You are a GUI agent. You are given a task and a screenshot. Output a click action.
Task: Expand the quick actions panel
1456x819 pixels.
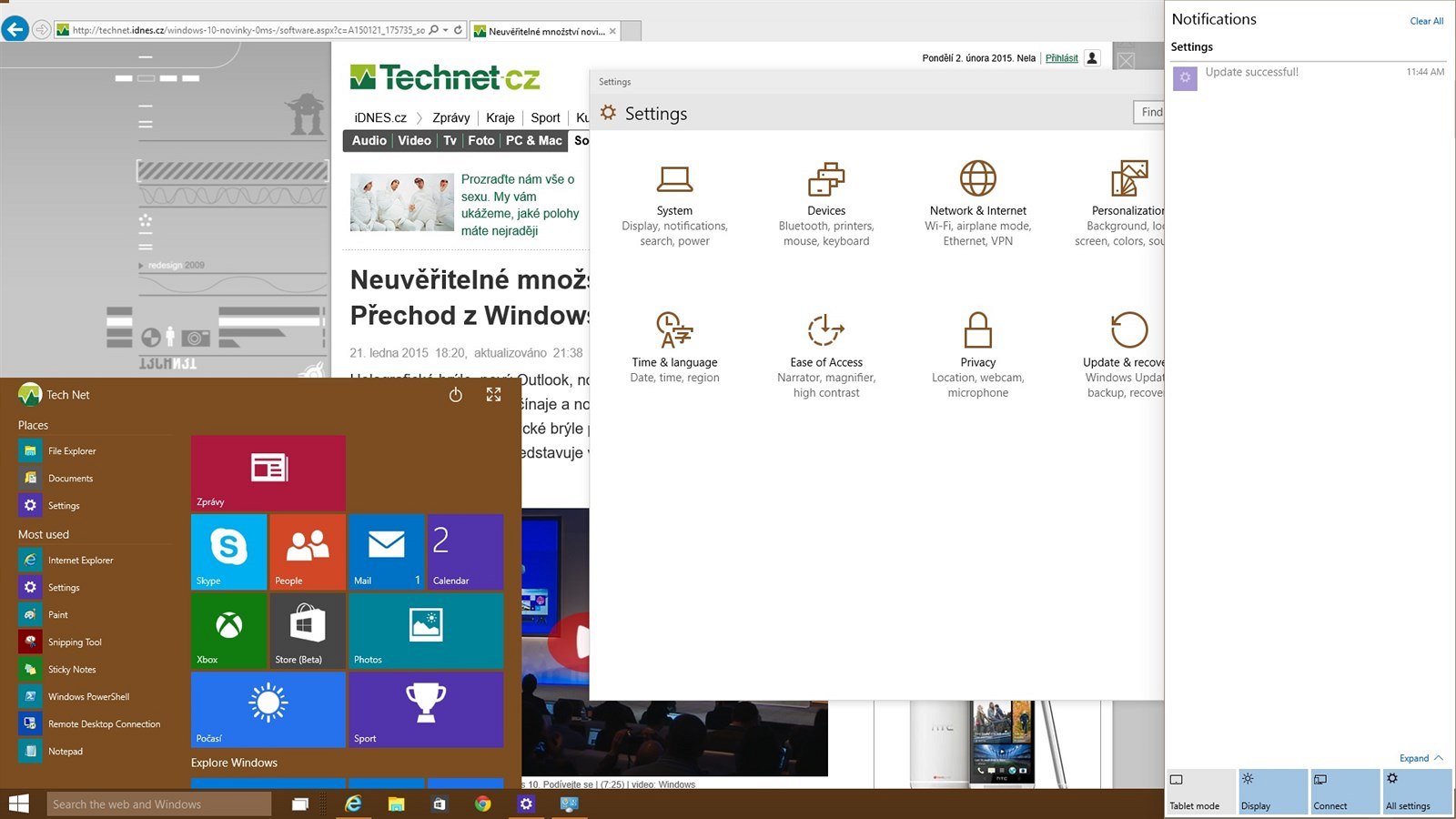click(1421, 758)
